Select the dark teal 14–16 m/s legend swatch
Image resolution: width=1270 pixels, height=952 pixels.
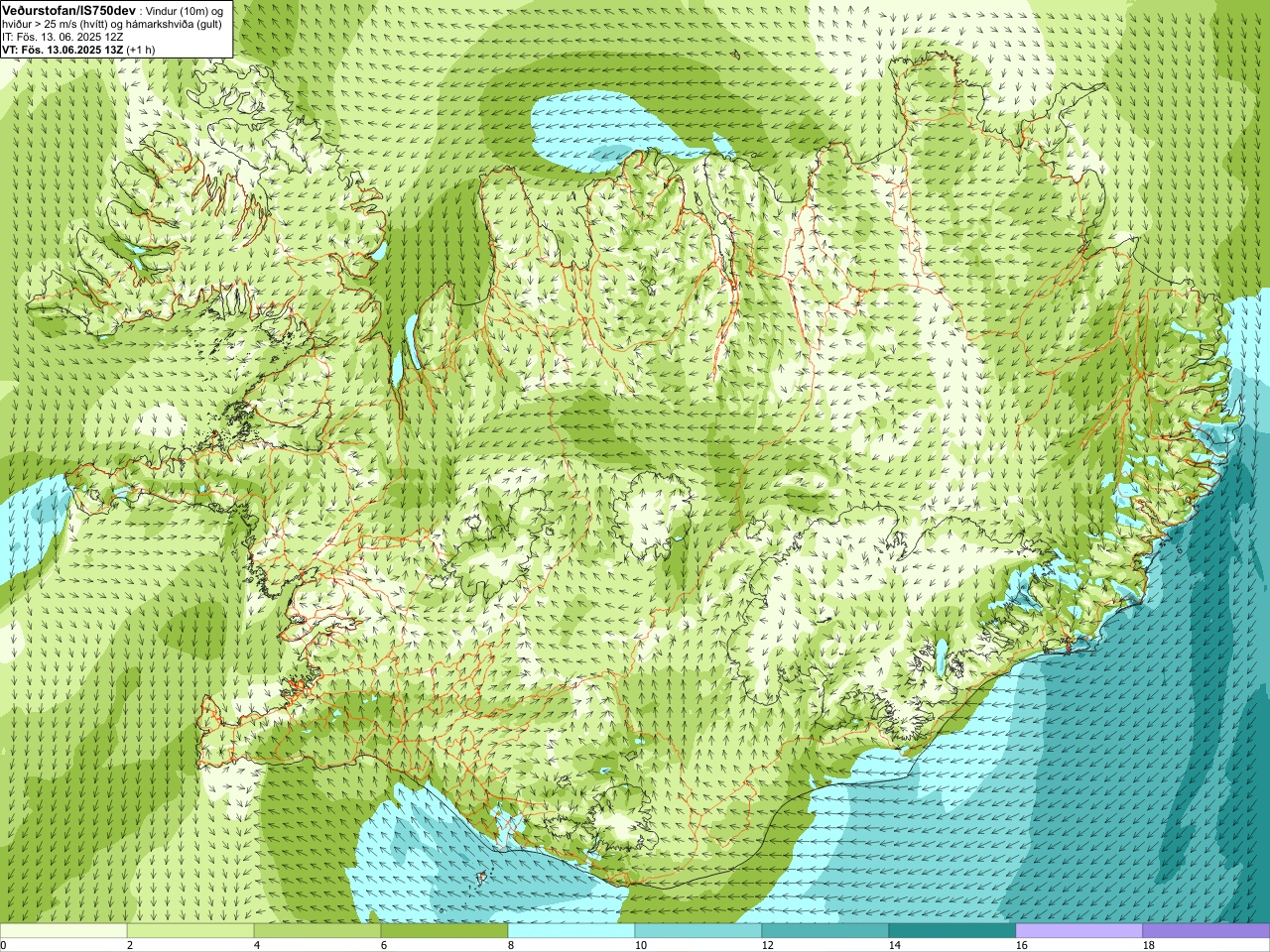point(952,931)
